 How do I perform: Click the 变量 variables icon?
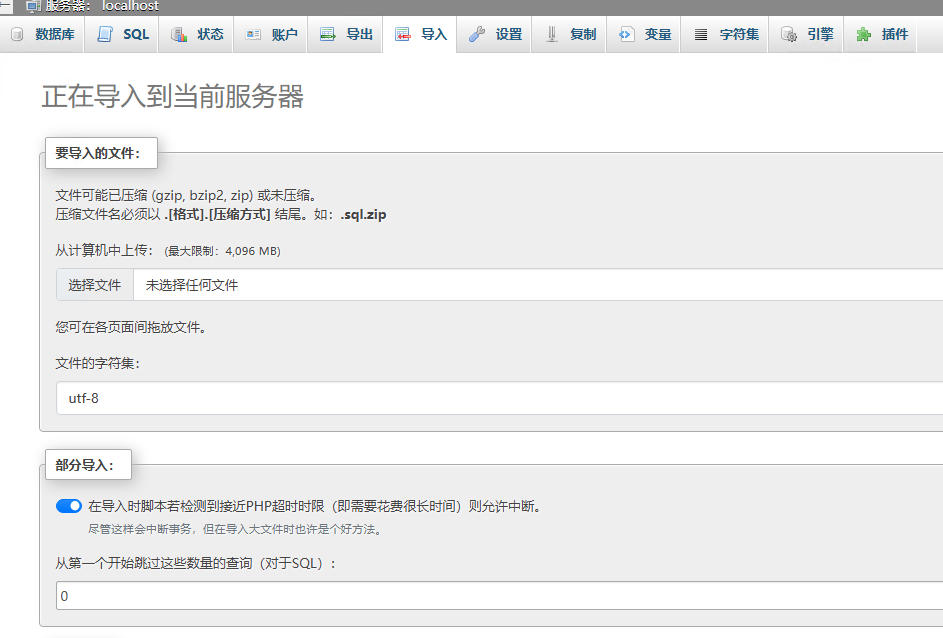626,35
